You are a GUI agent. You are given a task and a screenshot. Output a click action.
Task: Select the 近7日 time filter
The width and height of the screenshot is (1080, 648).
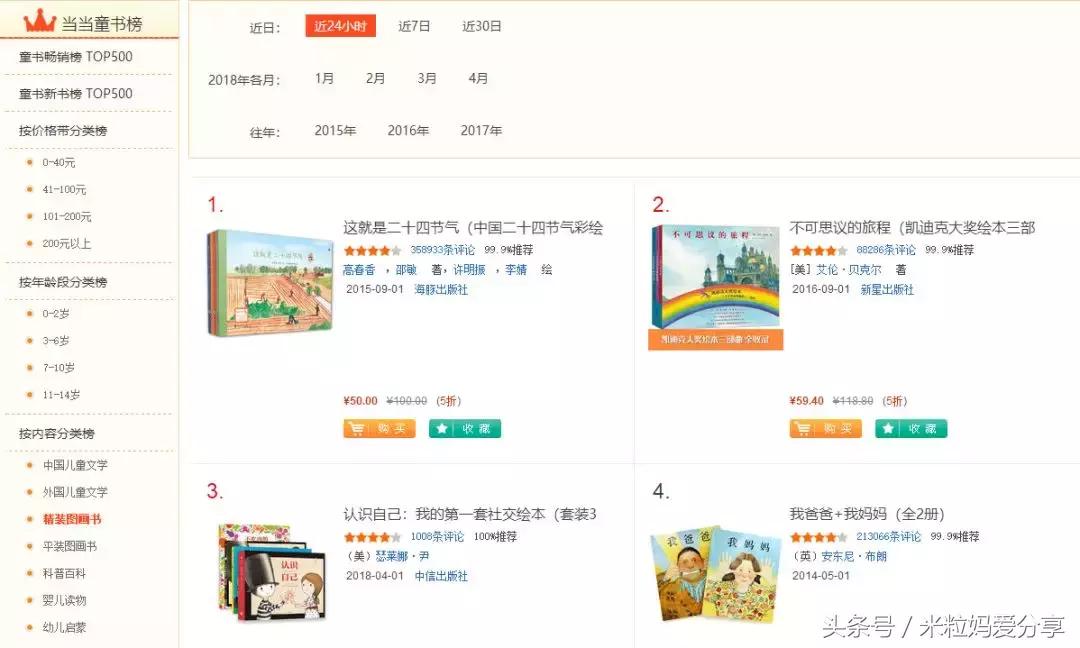point(413,26)
